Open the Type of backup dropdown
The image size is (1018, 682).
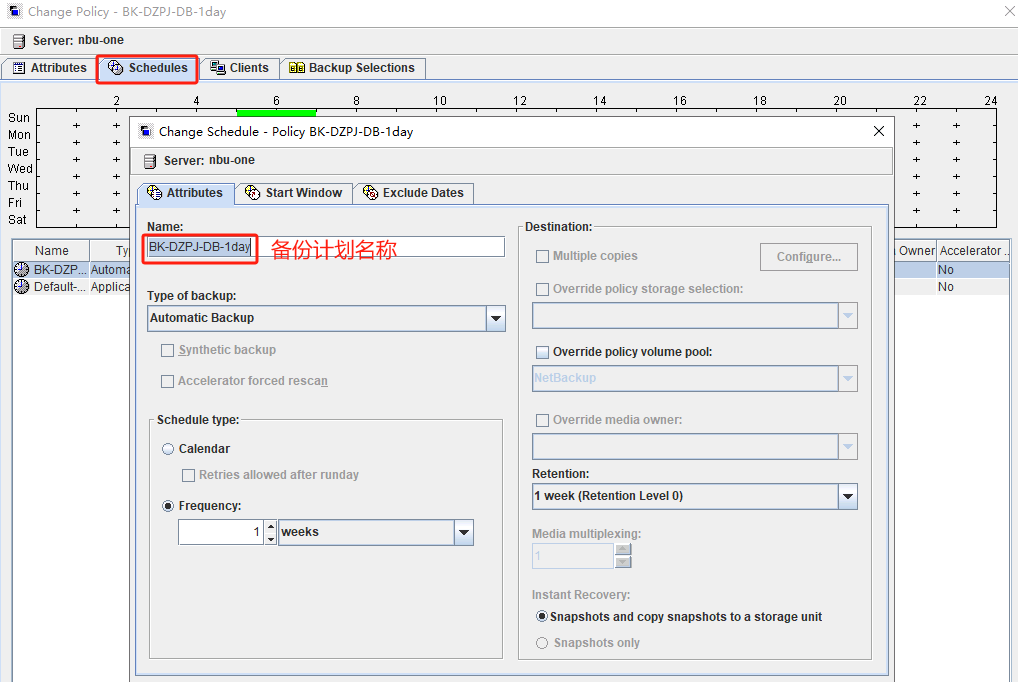click(496, 318)
